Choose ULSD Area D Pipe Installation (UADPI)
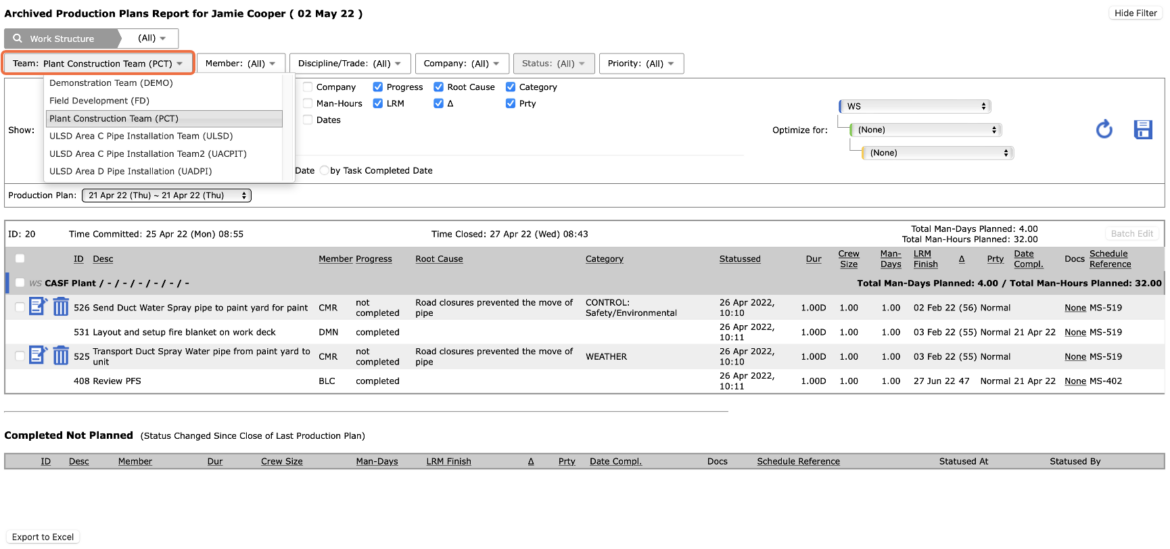 164,172
